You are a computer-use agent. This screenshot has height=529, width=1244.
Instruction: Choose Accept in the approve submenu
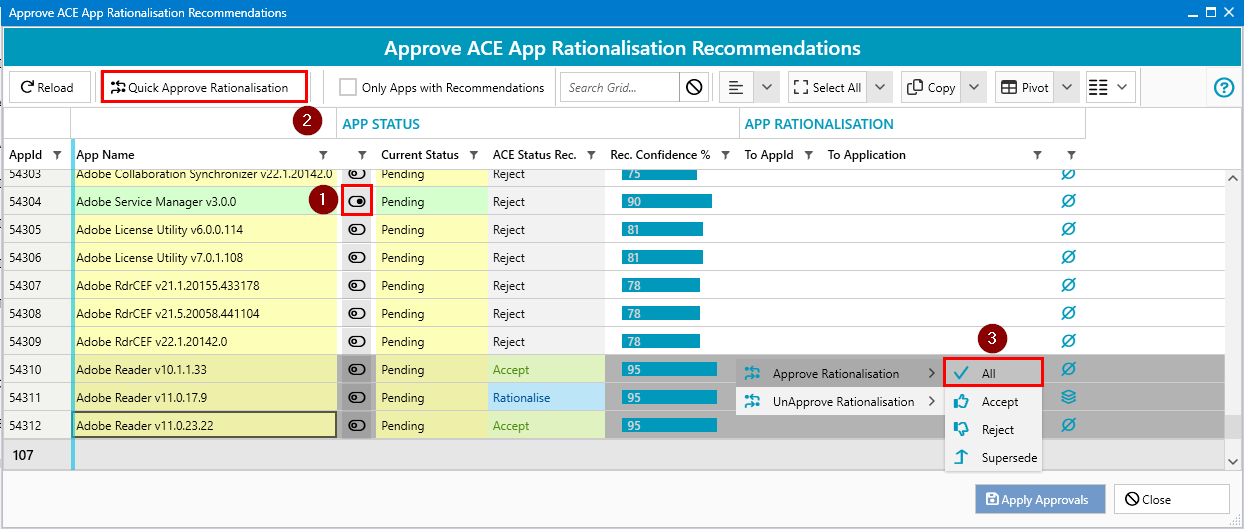tap(994, 402)
